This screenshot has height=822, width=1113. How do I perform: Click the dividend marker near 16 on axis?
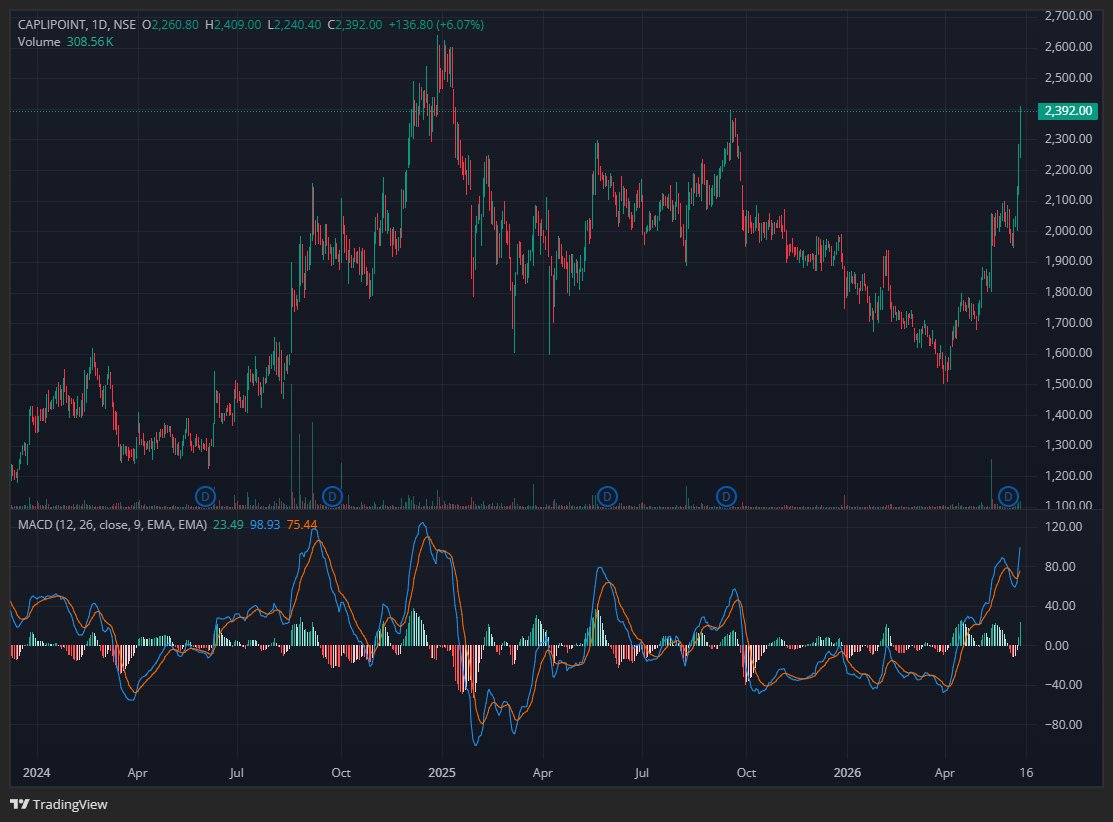pyautogui.click(x=1009, y=496)
